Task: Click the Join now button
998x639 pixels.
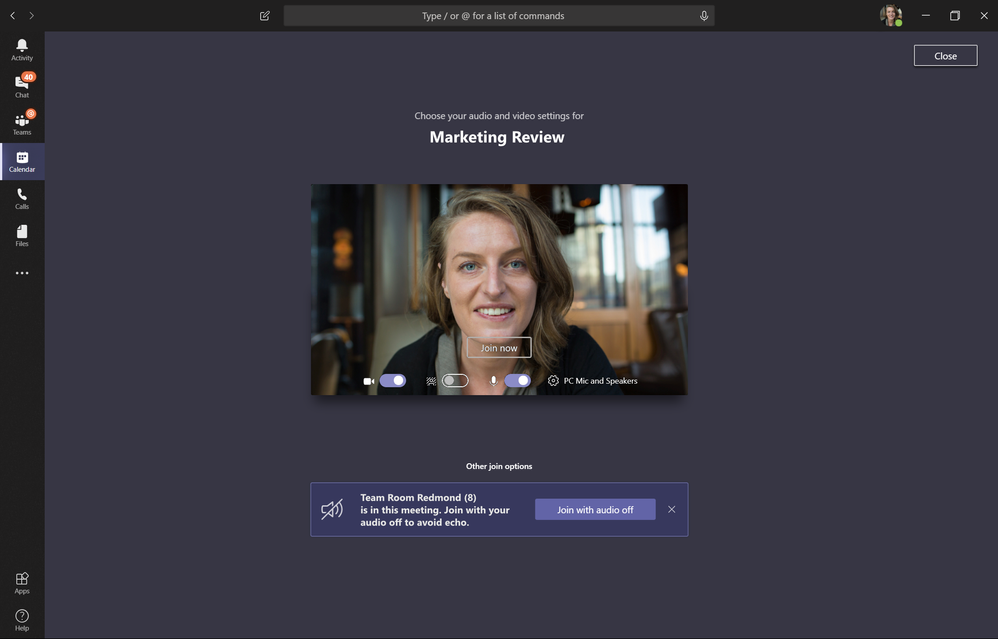Action: pyautogui.click(x=499, y=348)
